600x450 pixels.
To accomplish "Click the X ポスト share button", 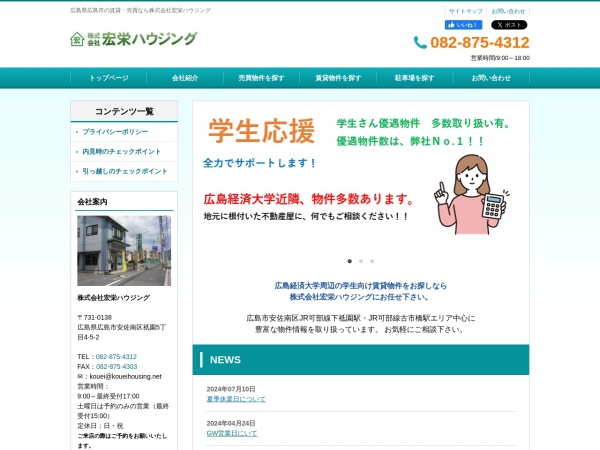I will pyautogui.click(x=509, y=25).
